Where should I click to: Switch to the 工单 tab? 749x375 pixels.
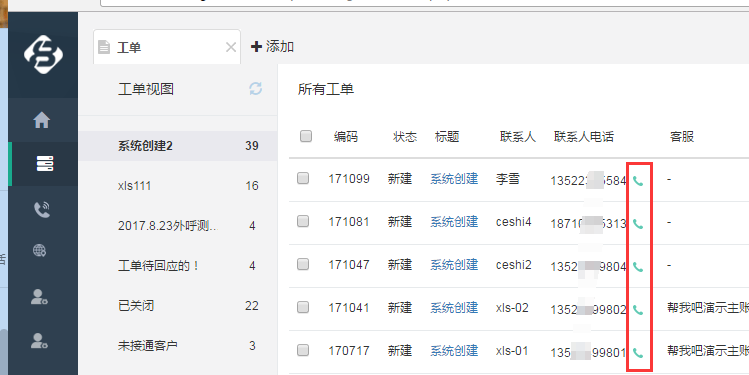click(167, 47)
